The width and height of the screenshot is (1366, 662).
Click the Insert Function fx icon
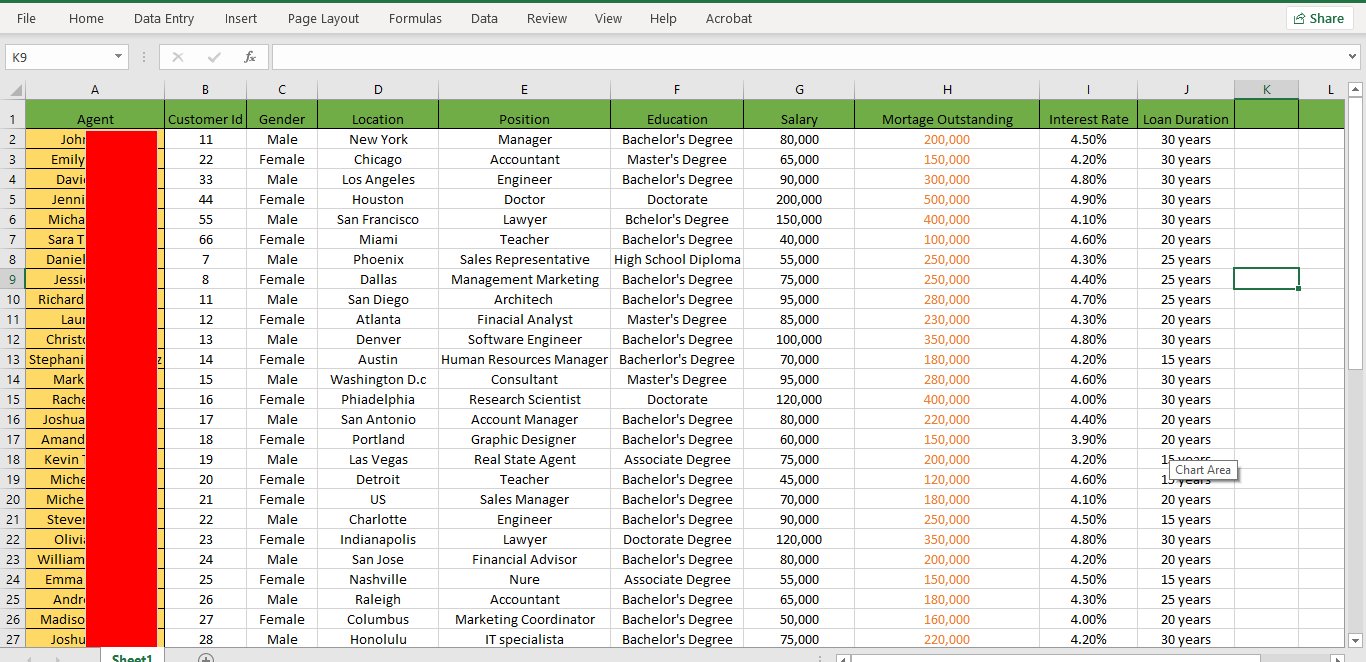click(x=250, y=57)
